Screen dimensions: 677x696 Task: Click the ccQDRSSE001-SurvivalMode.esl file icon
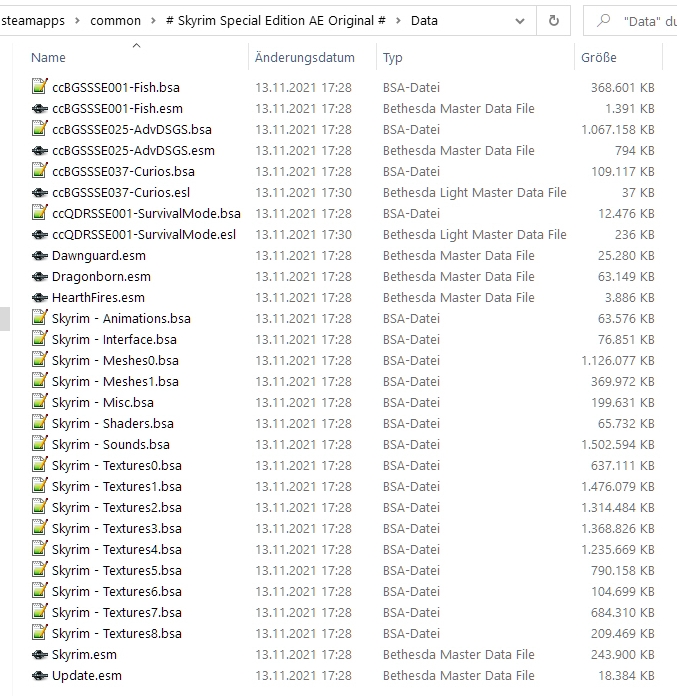40,234
